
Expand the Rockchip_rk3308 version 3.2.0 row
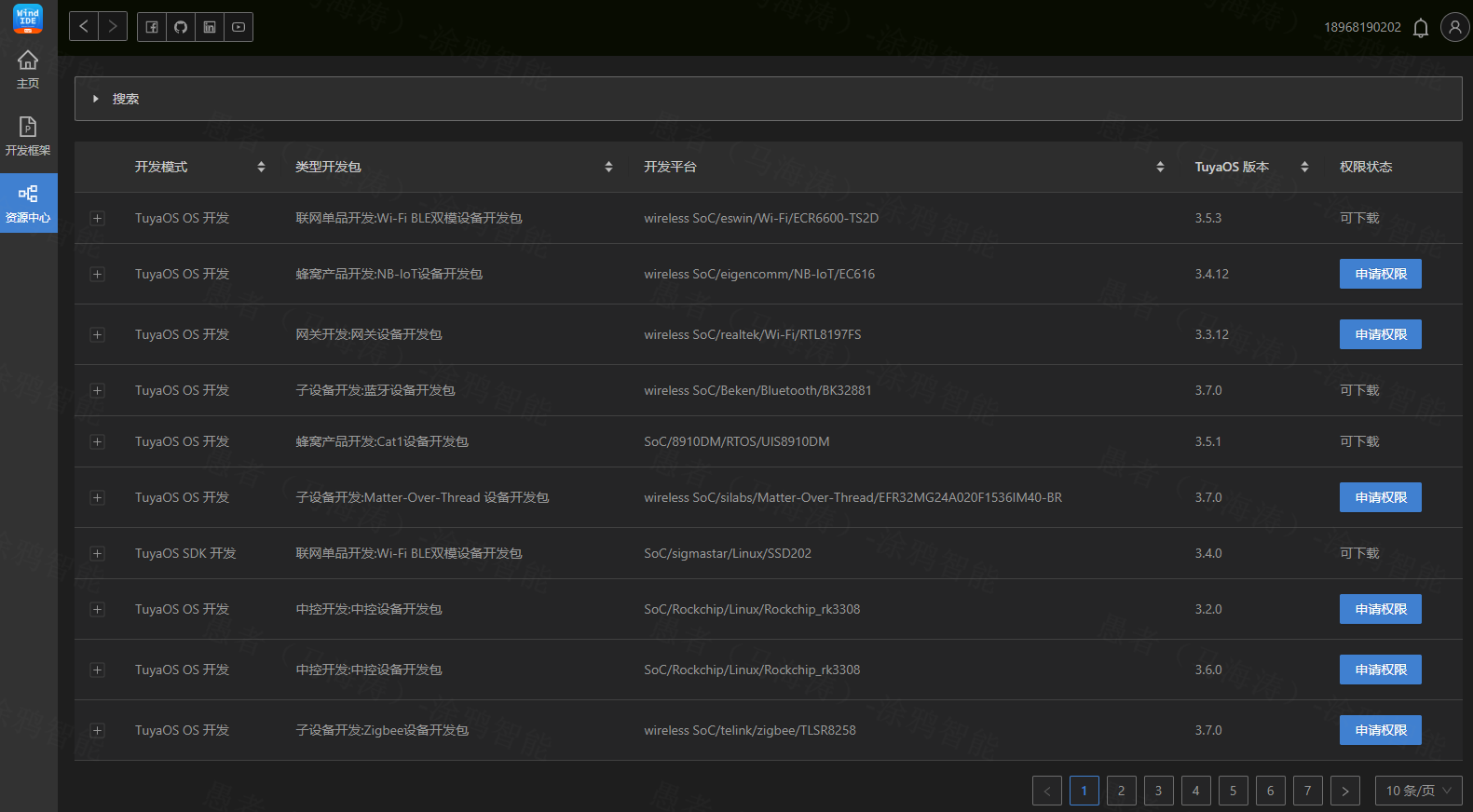97,609
